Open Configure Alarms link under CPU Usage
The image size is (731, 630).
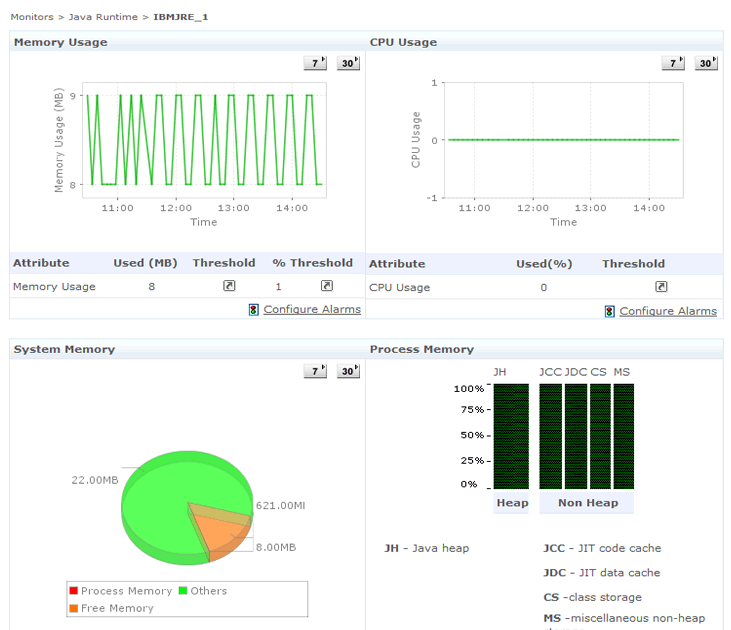pyautogui.click(x=668, y=311)
